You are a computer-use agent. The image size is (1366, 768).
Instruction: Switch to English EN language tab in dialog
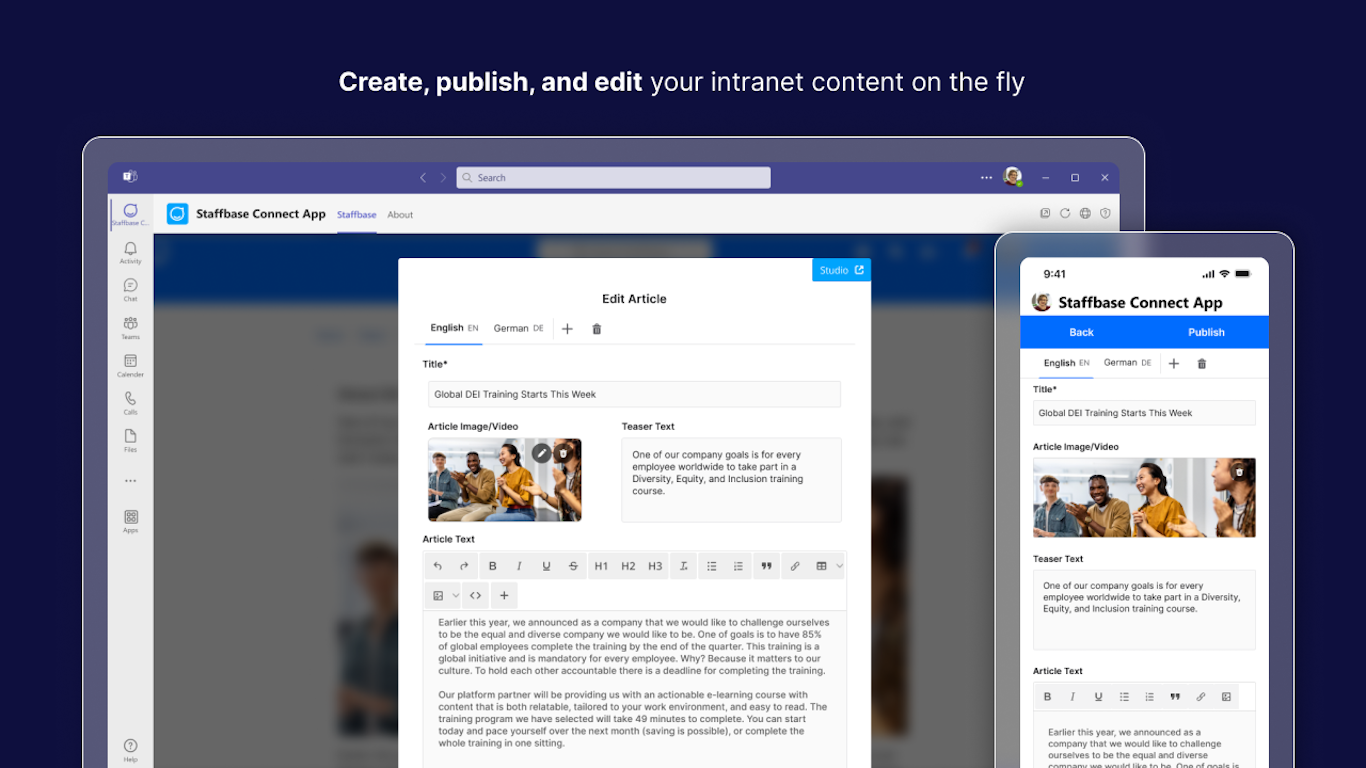tap(454, 328)
